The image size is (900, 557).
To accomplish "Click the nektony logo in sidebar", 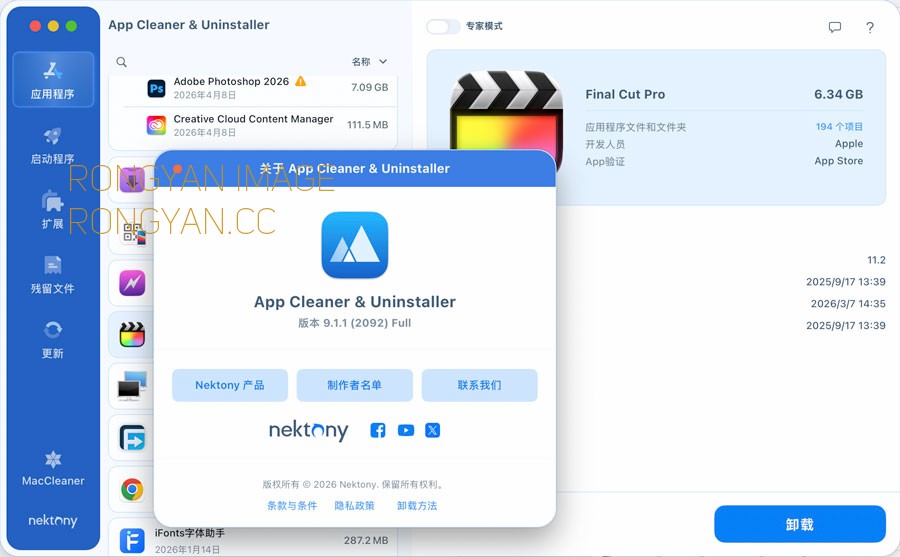I will [53, 521].
